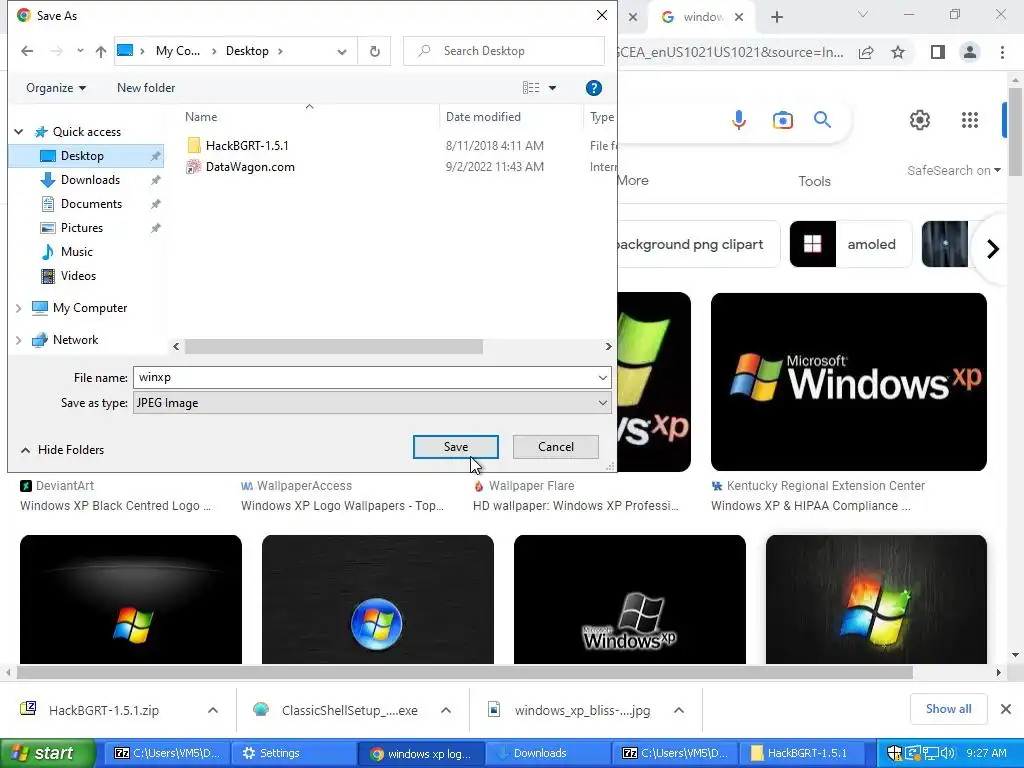
Task: Open the Chrome profile icon
Action: click(970, 52)
